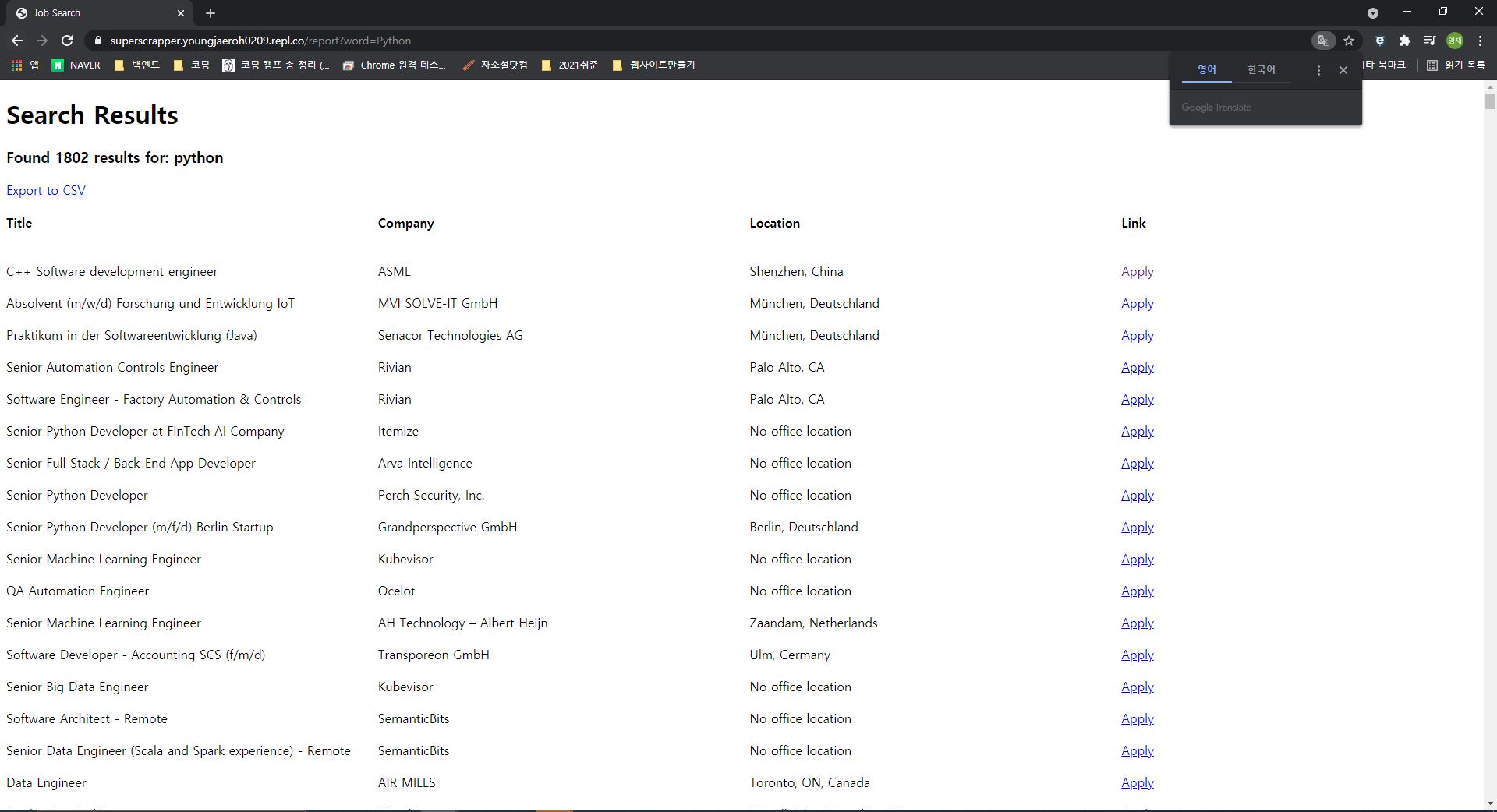Apply to Kubevisor Machine Learning Engineer job
Image resolution: width=1497 pixels, height=812 pixels.
1138,559
